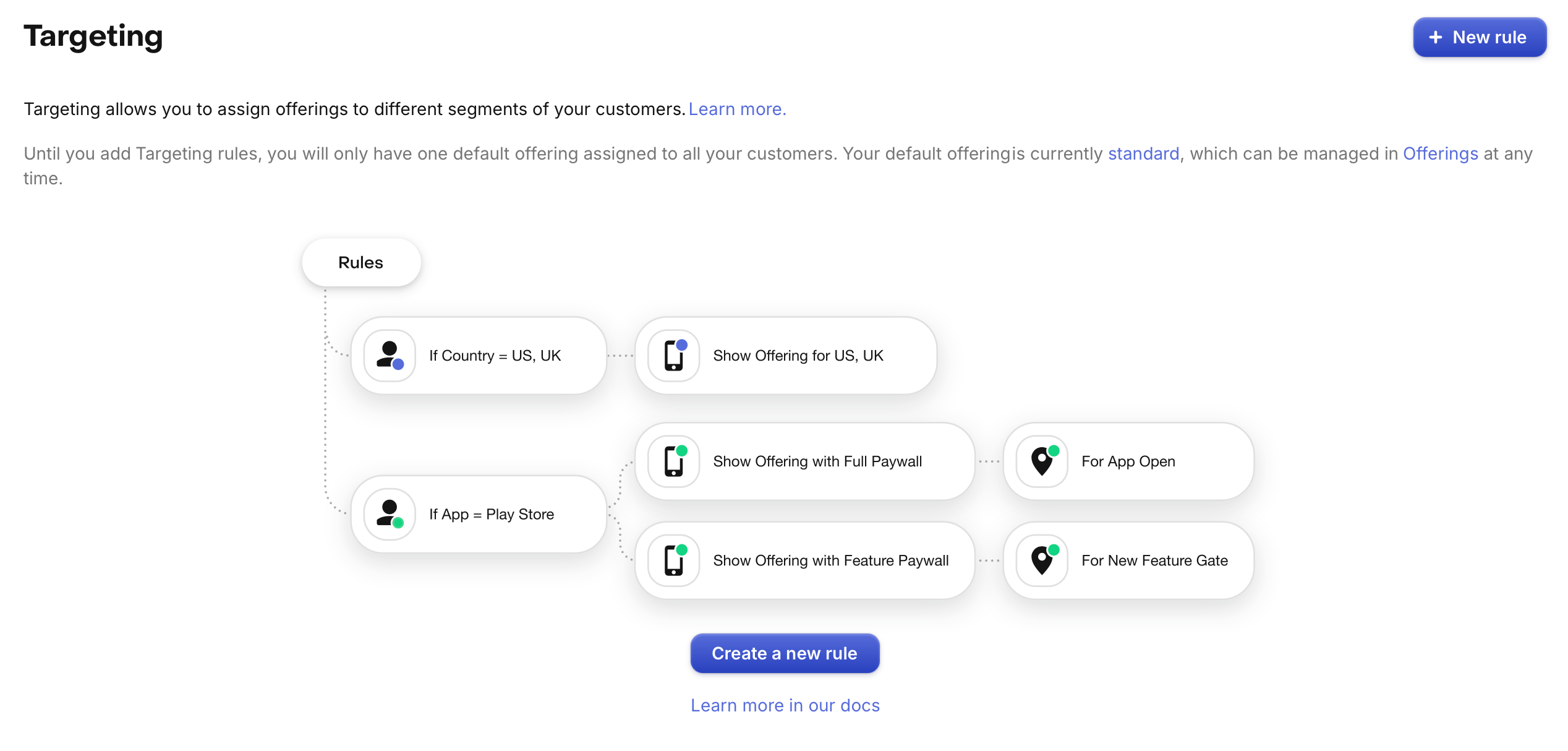This screenshot has height=751, width=1568.
Task: Go to the Offerings link
Action: [x=1440, y=154]
